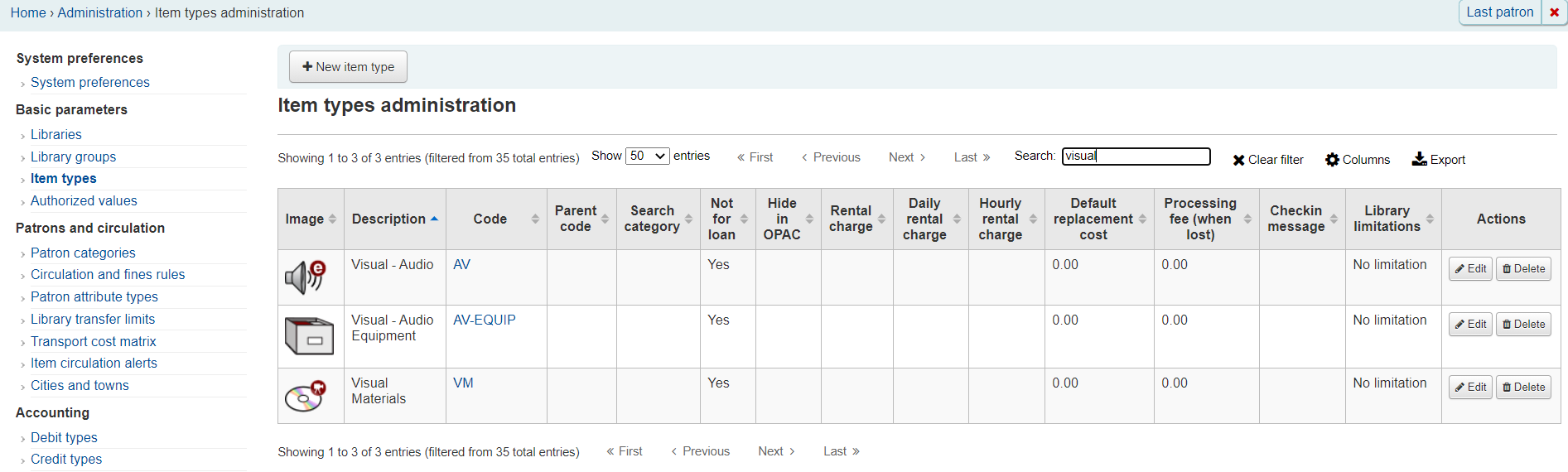
Task: Create a new item type
Action: pos(348,67)
